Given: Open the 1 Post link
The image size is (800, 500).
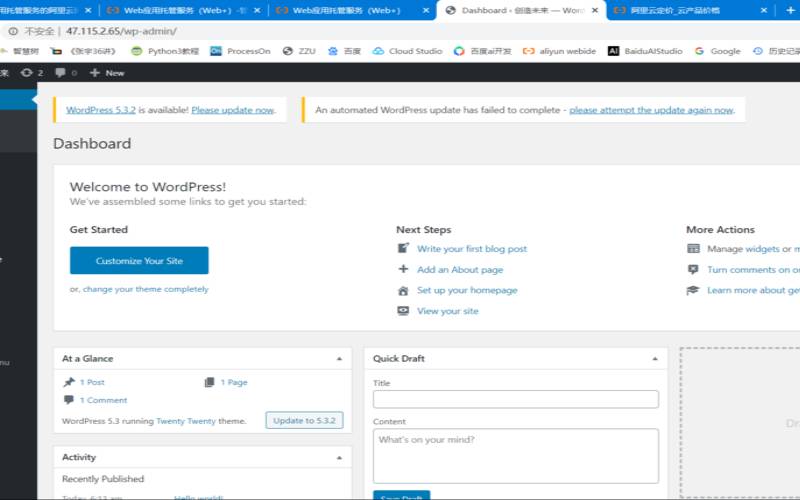Looking at the screenshot, I should (92, 382).
